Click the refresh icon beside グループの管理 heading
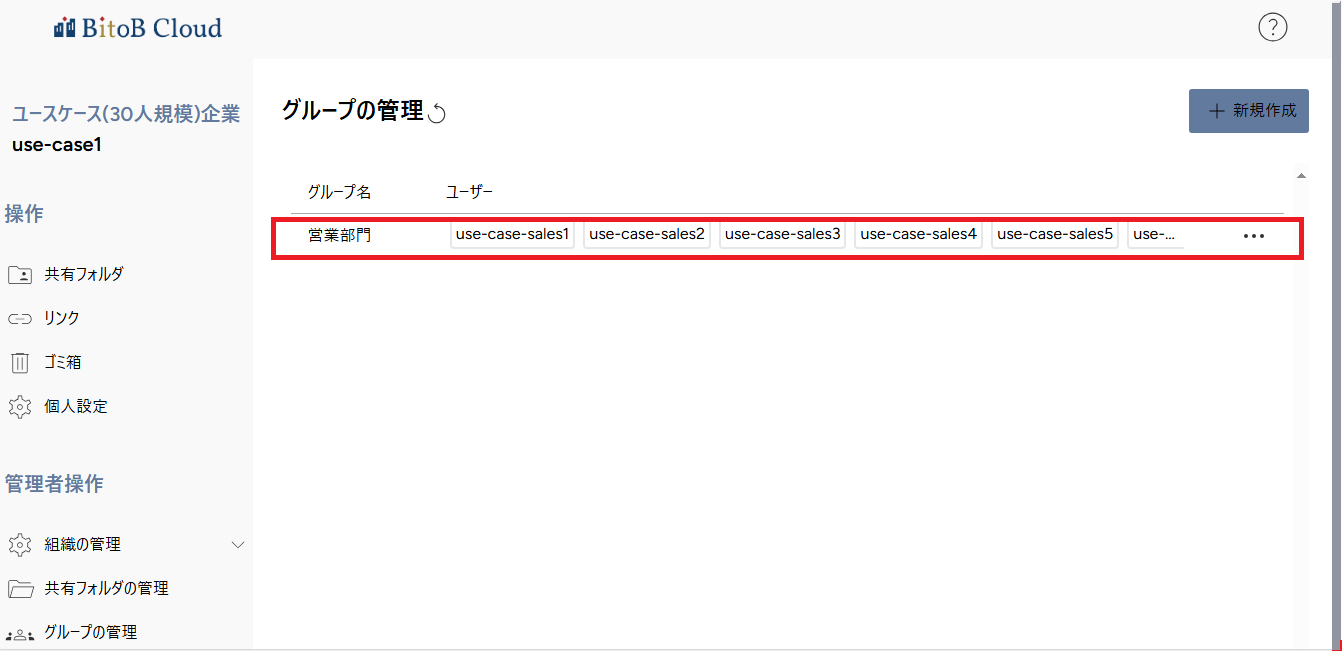 [x=437, y=113]
